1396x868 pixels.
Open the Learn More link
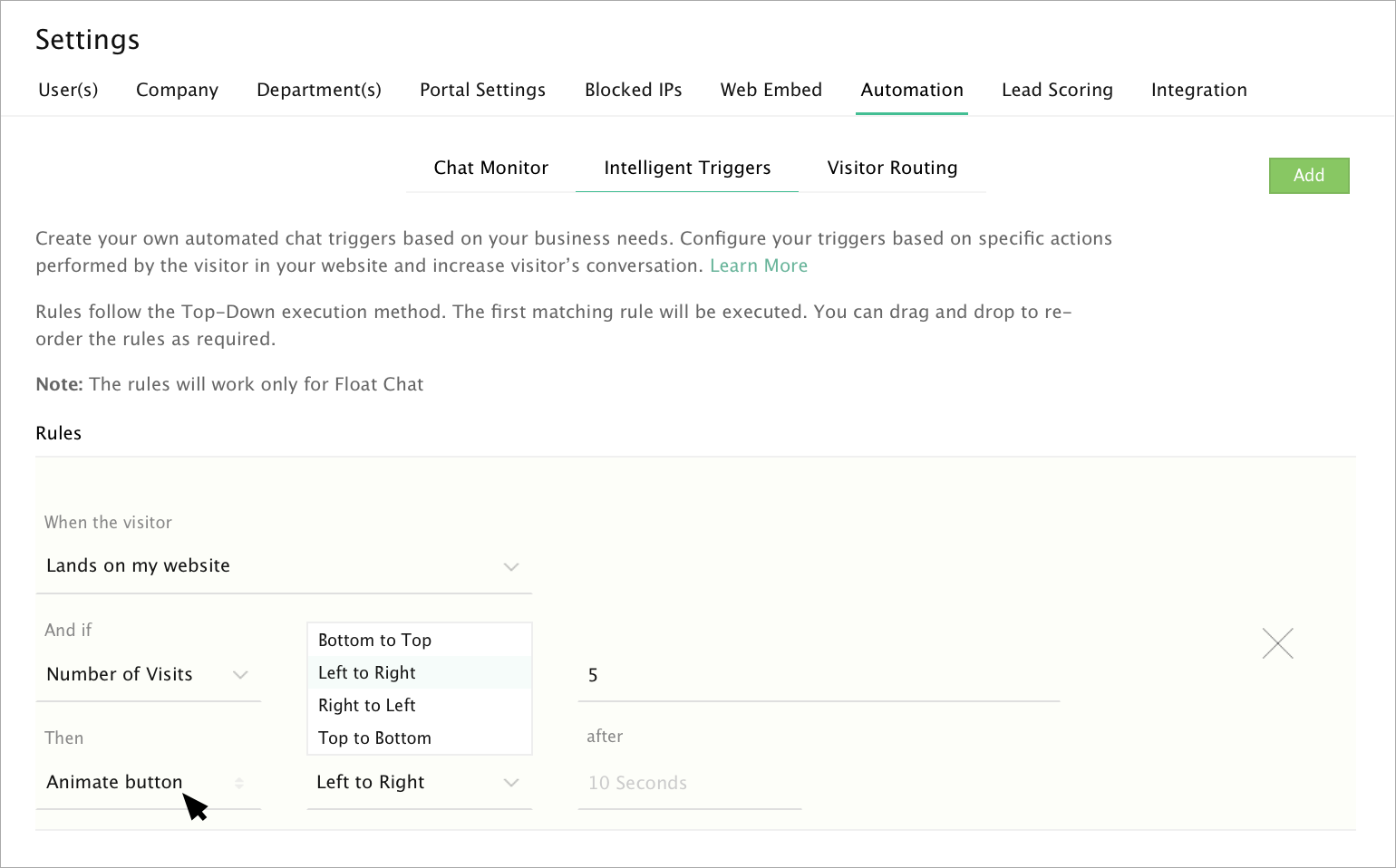tap(758, 265)
